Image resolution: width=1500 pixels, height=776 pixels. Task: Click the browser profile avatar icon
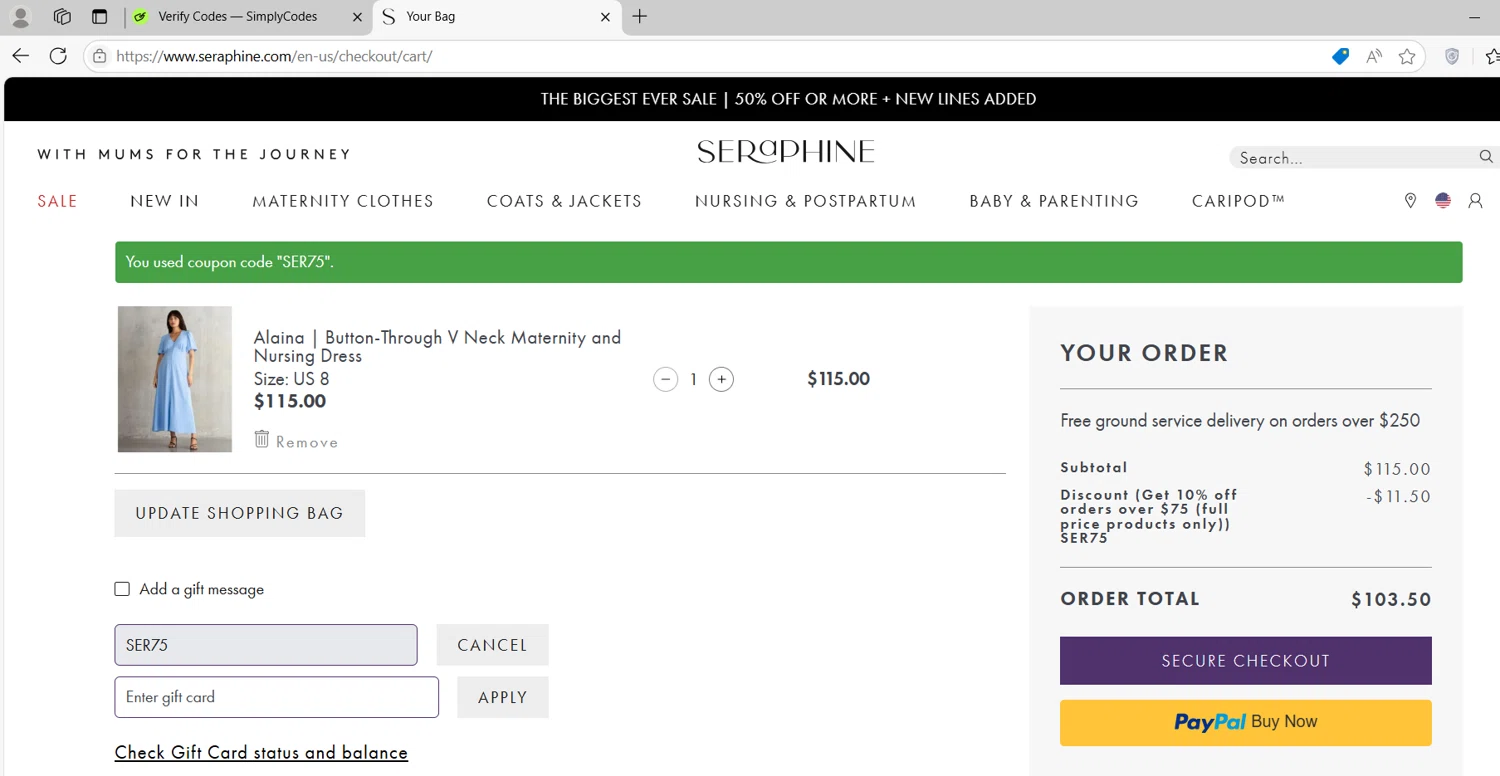20,17
